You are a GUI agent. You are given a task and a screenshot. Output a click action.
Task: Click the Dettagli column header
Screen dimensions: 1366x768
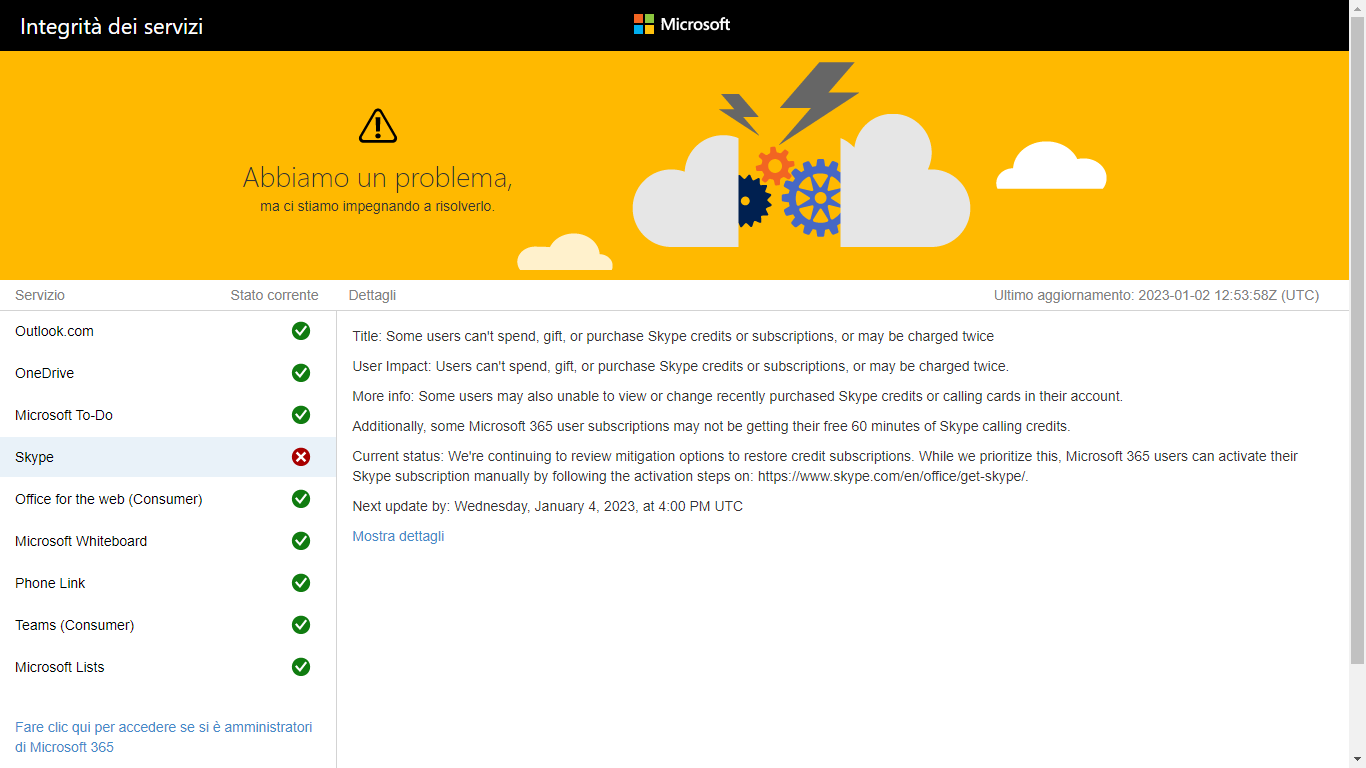coord(372,295)
